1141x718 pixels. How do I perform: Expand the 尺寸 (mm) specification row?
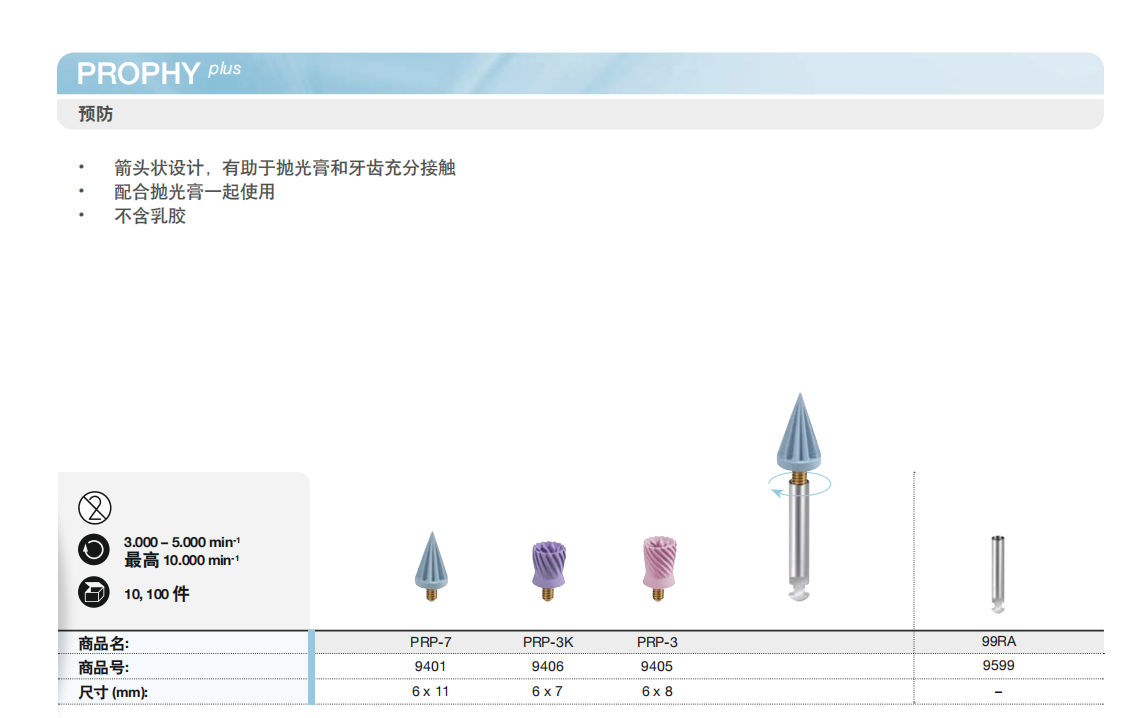coord(105,690)
